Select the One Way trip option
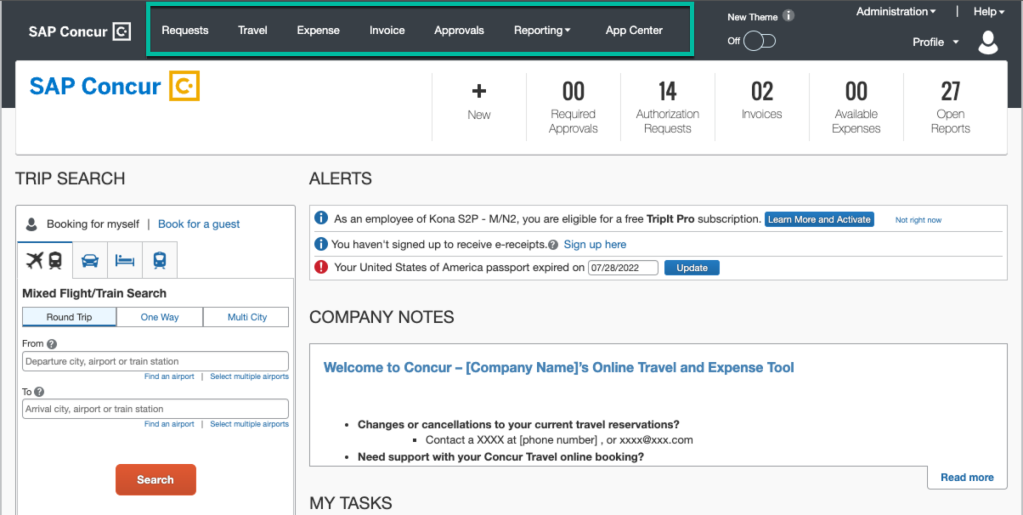Viewport: 1023px width, 515px height. tap(159, 317)
